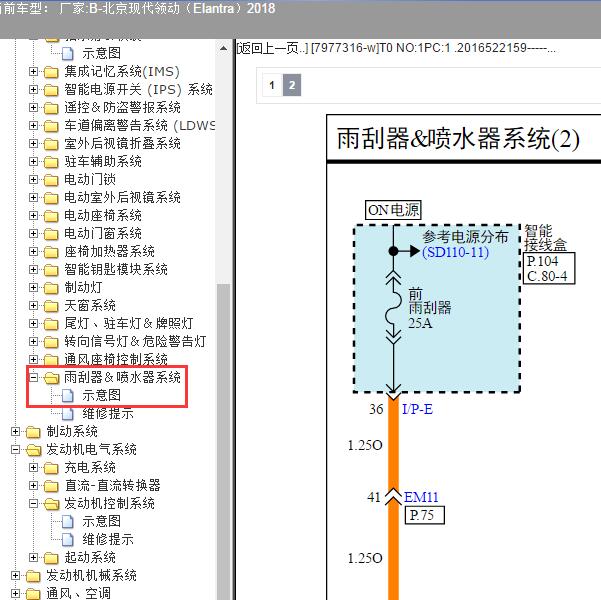The height and width of the screenshot is (600, 601).
Task: Select 天窗系统 tree item
Action: (90, 306)
